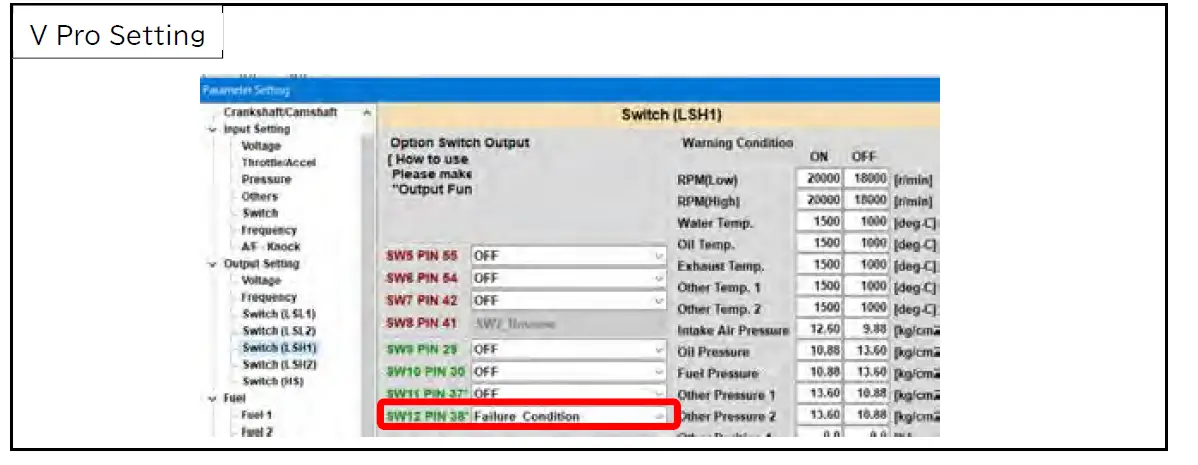Edit Oil Temp. OFF value
The height and width of the screenshot is (465, 1198).
tap(868, 244)
